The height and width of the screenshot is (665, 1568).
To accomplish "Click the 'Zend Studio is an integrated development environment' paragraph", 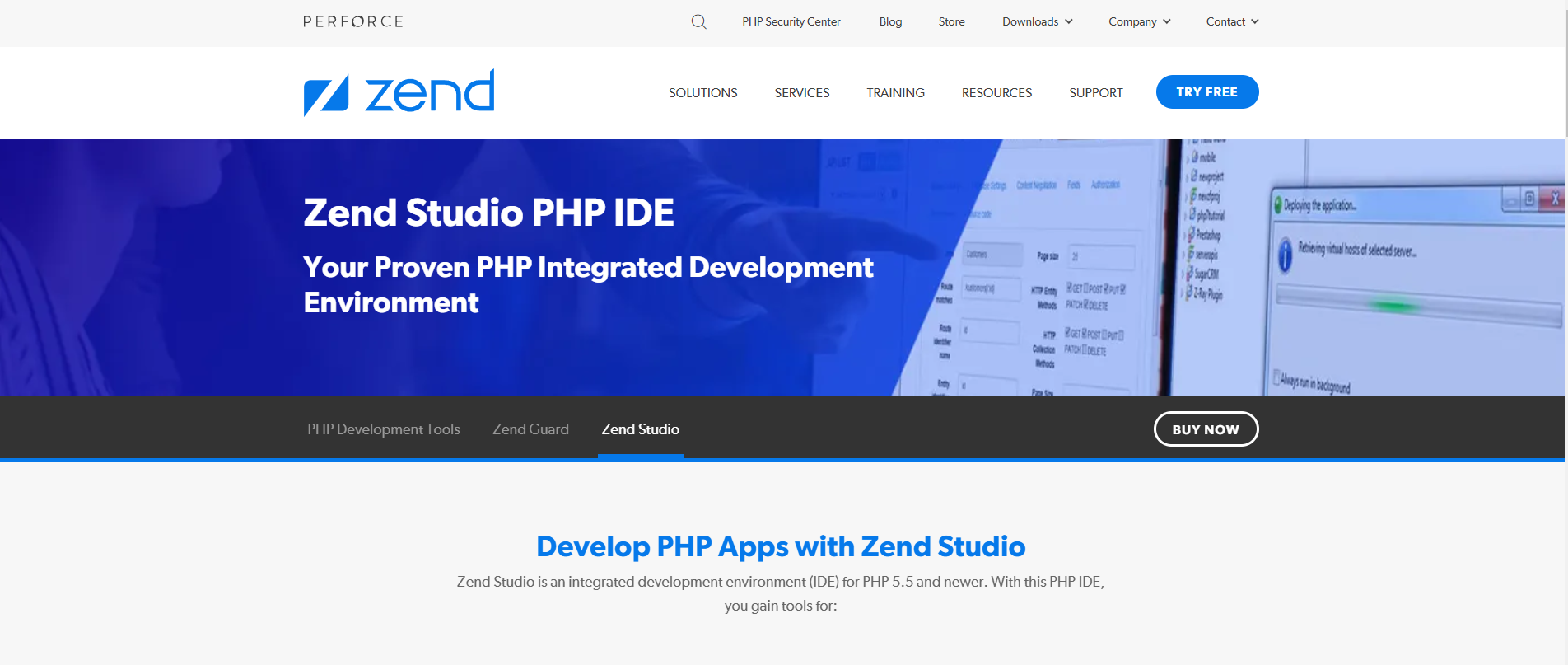I will point(781,593).
